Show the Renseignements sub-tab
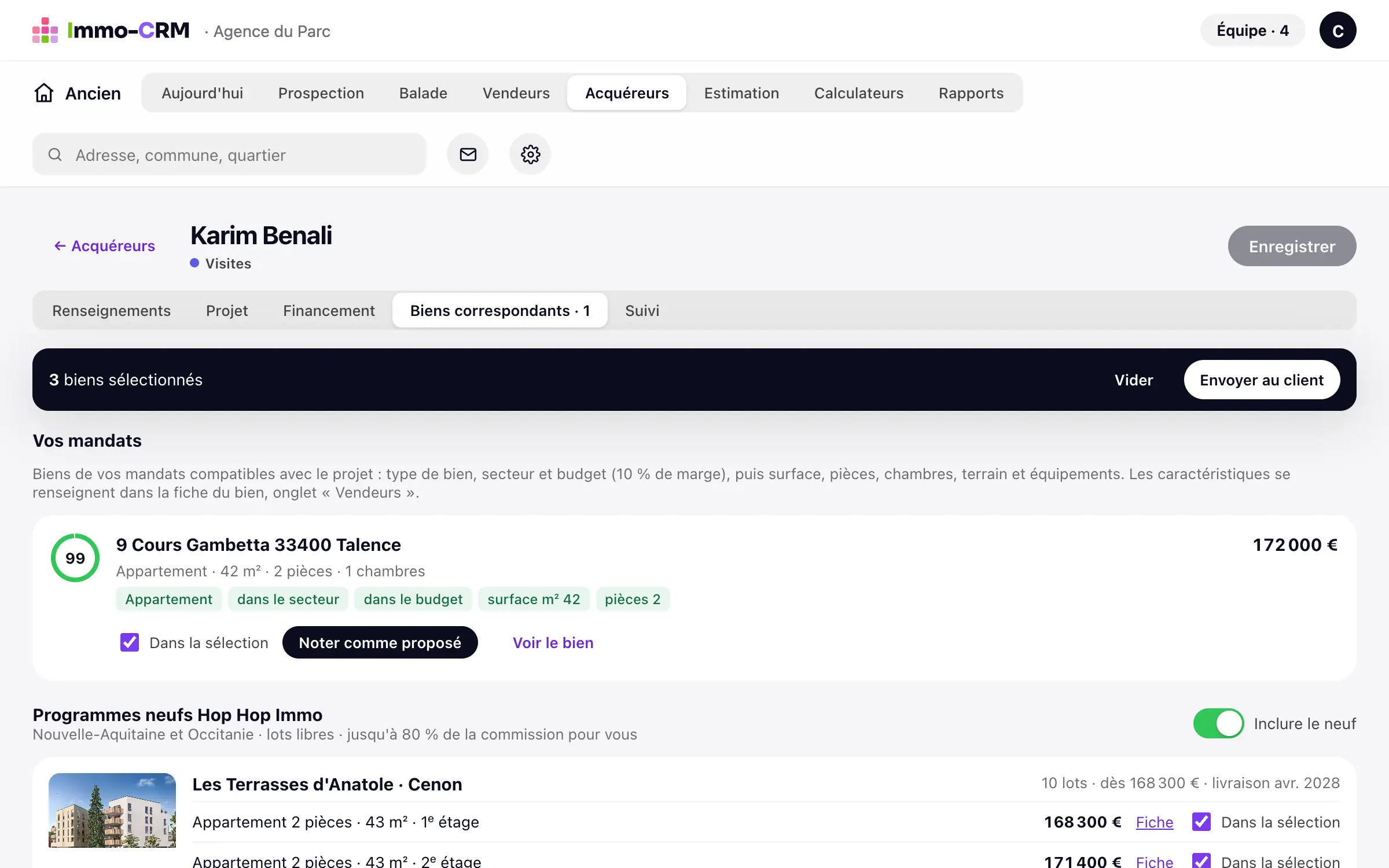This screenshot has width=1389, height=868. click(112, 311)
